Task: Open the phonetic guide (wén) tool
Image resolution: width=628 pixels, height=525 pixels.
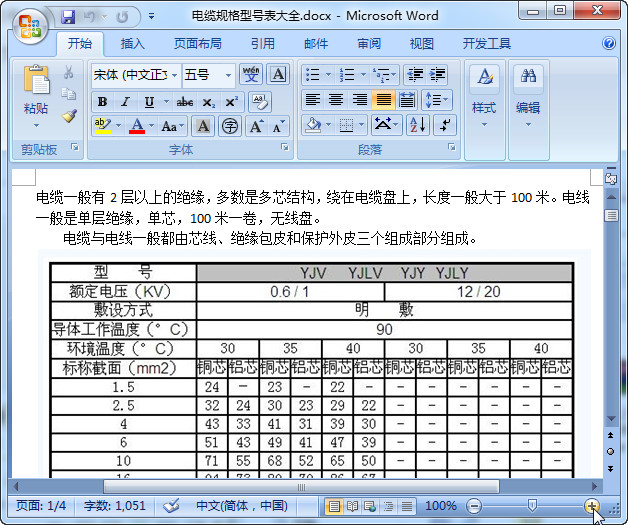Action: pyautogui.click(x=251, y=74)
